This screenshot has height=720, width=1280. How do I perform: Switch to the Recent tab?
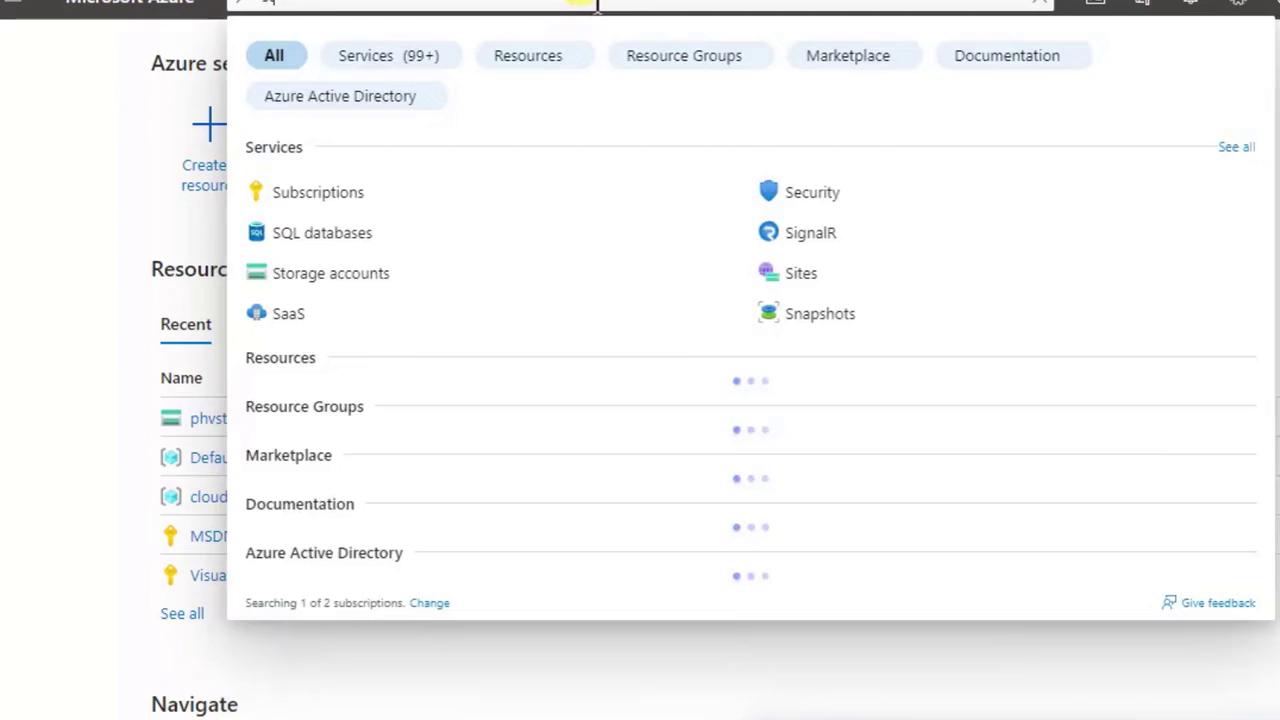tap(186, 324)
